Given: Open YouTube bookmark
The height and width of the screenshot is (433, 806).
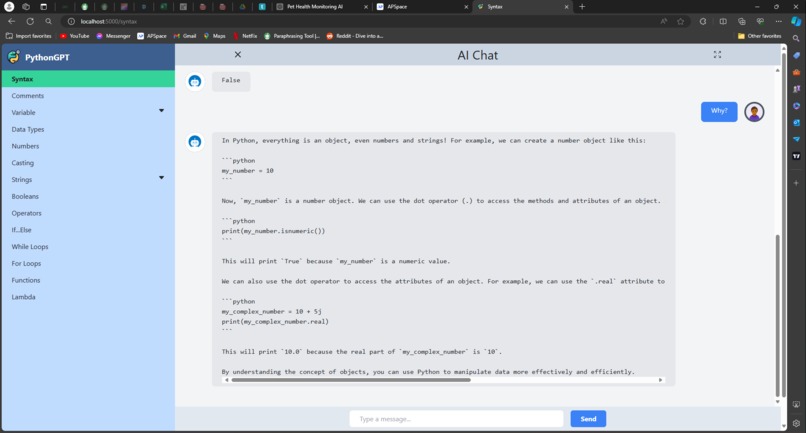Looking at the screenshot, I should click(x=75, y=36).
